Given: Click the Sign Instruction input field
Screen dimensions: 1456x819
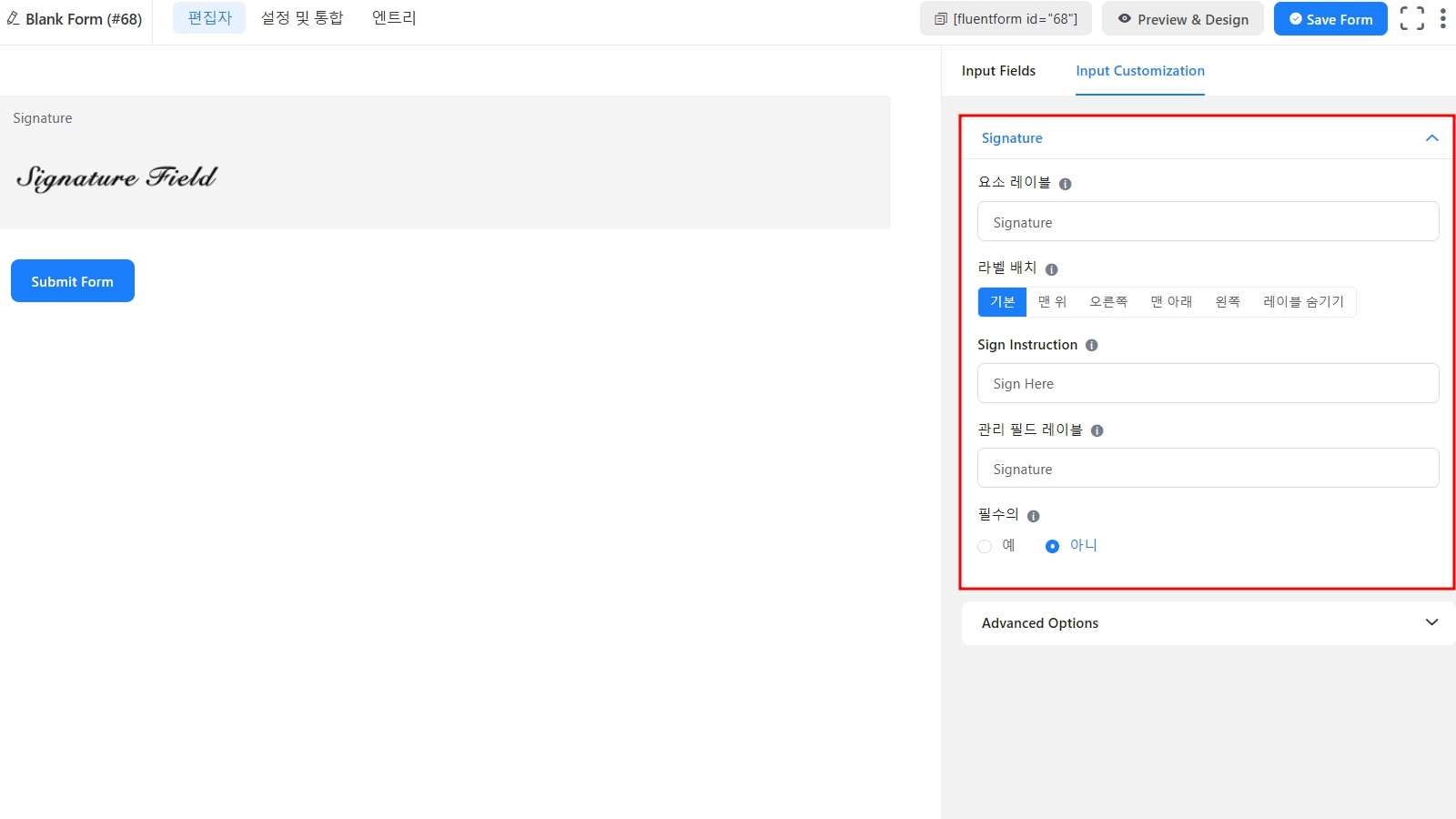Looking at the screenshot, I should coord(1208,384).
